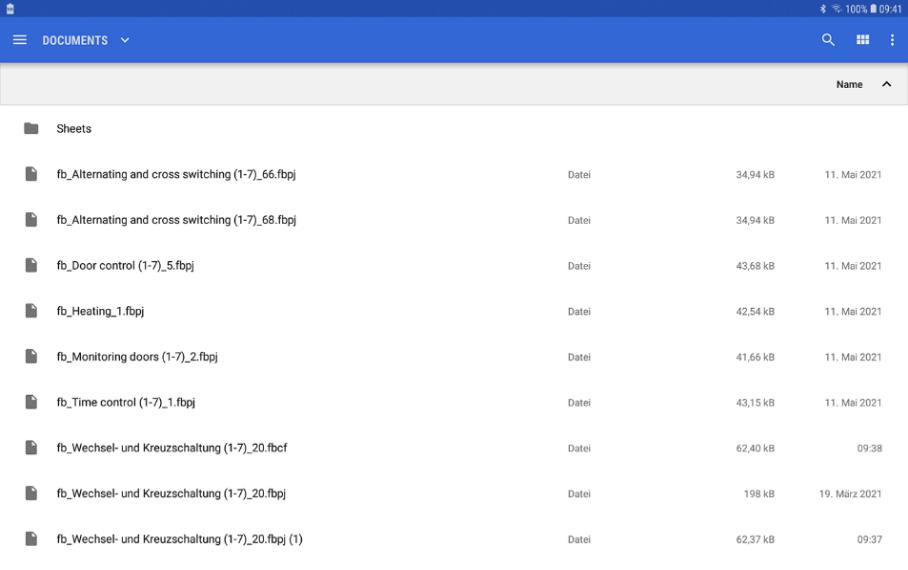Select file icon of fb_Door control

pyautogui.click(x=31, y=265)
